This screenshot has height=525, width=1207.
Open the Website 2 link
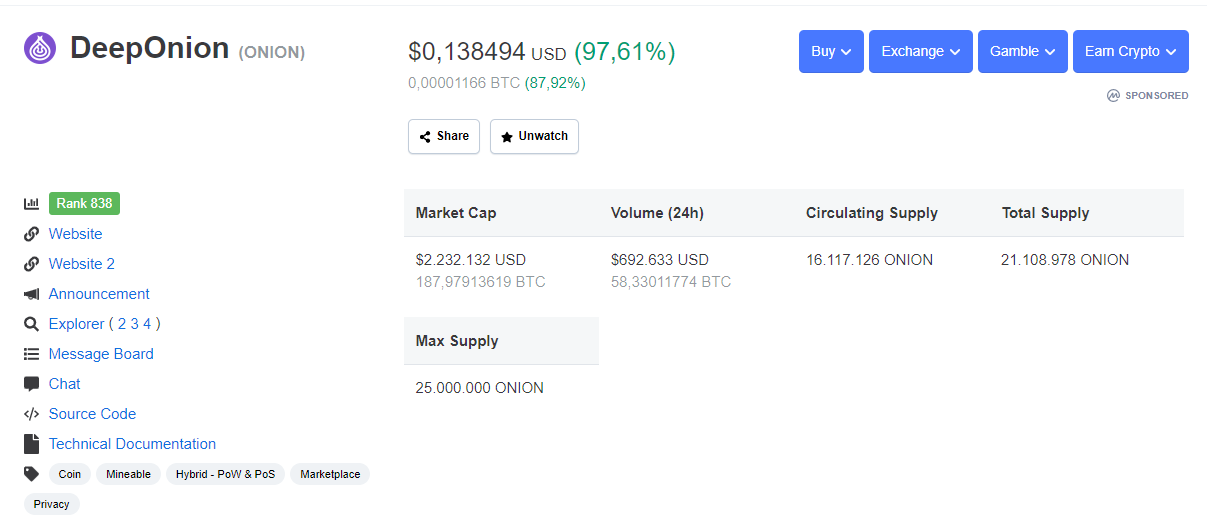click(x=82, y=264)
